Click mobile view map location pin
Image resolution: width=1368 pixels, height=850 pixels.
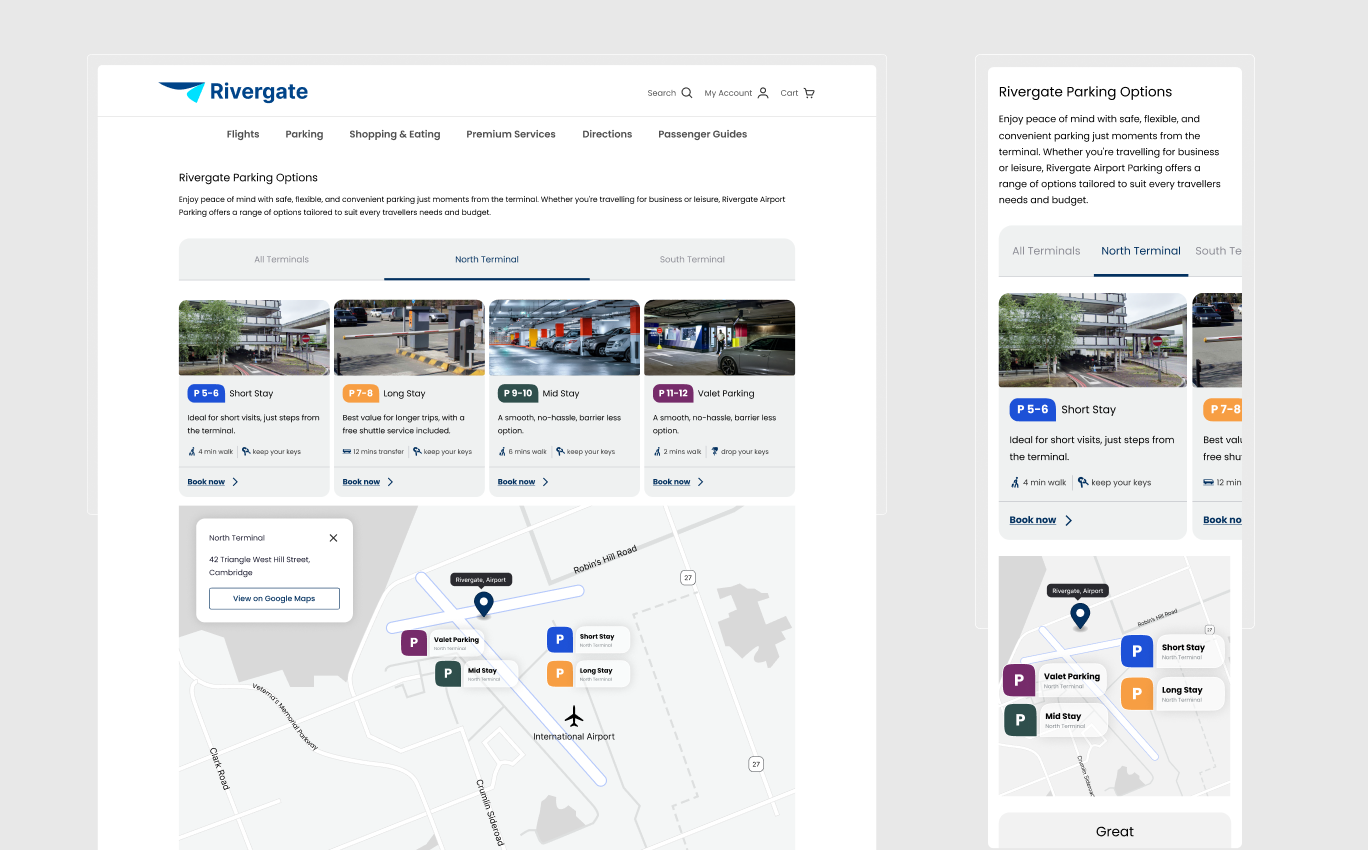pos(1080,616)
